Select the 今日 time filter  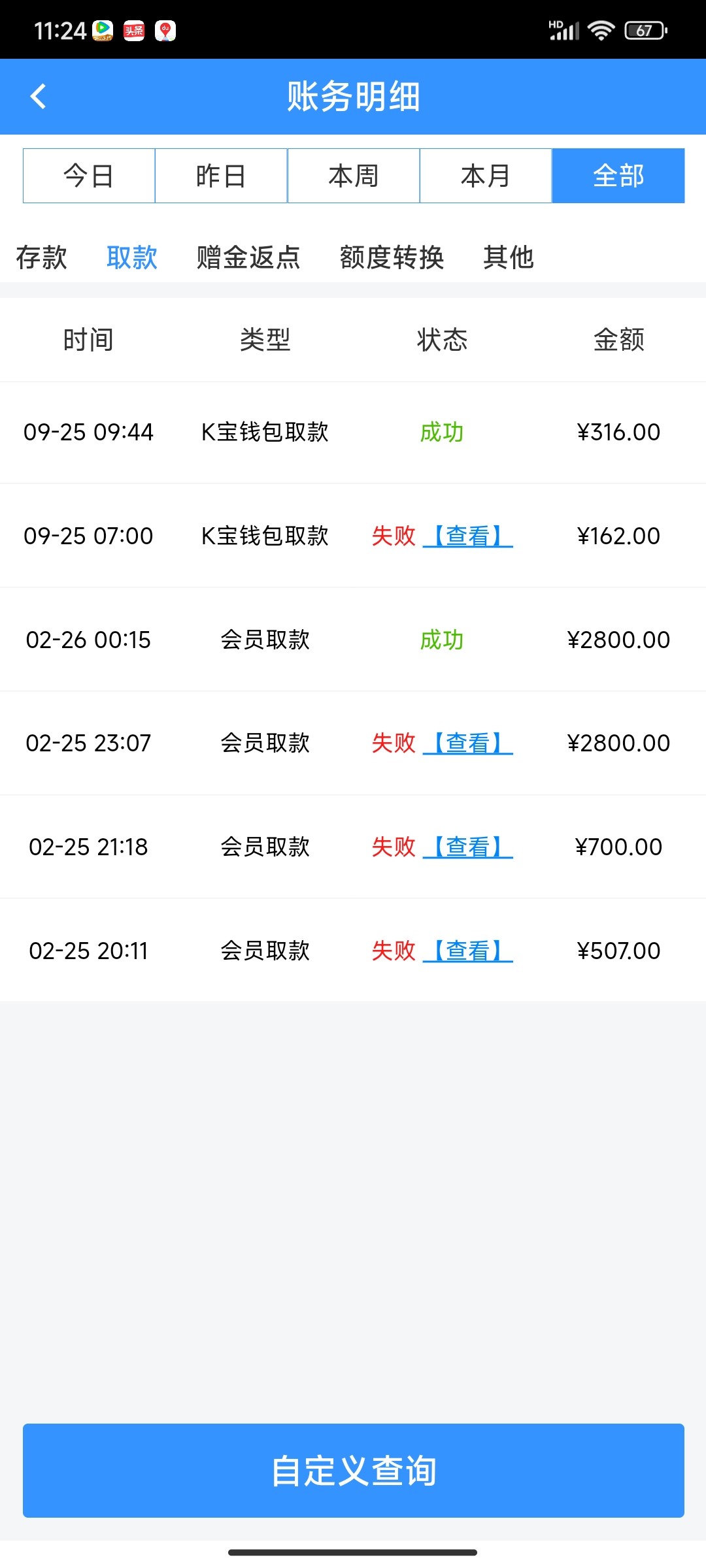tap(89, 176)
